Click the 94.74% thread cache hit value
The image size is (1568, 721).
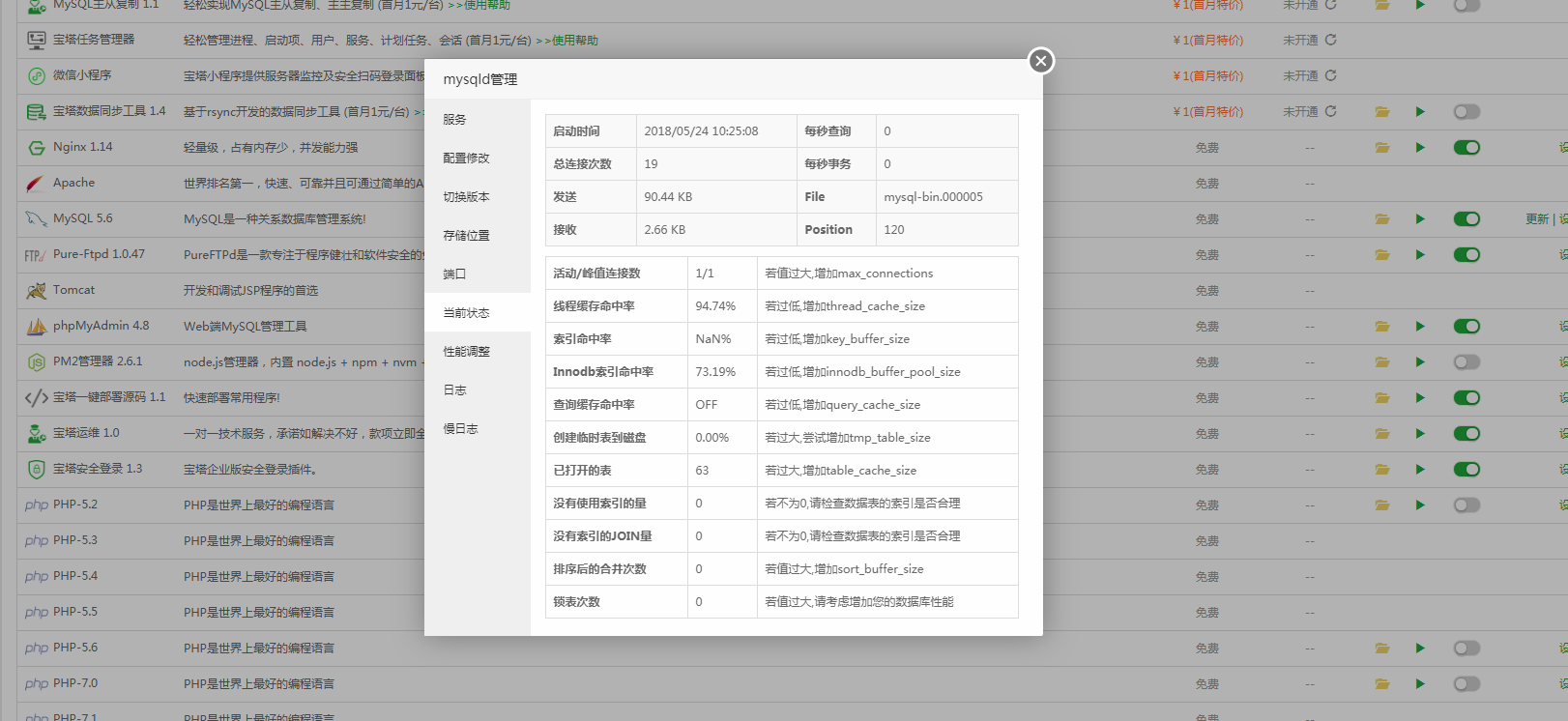pyautogui.click(x=715, y=305)
